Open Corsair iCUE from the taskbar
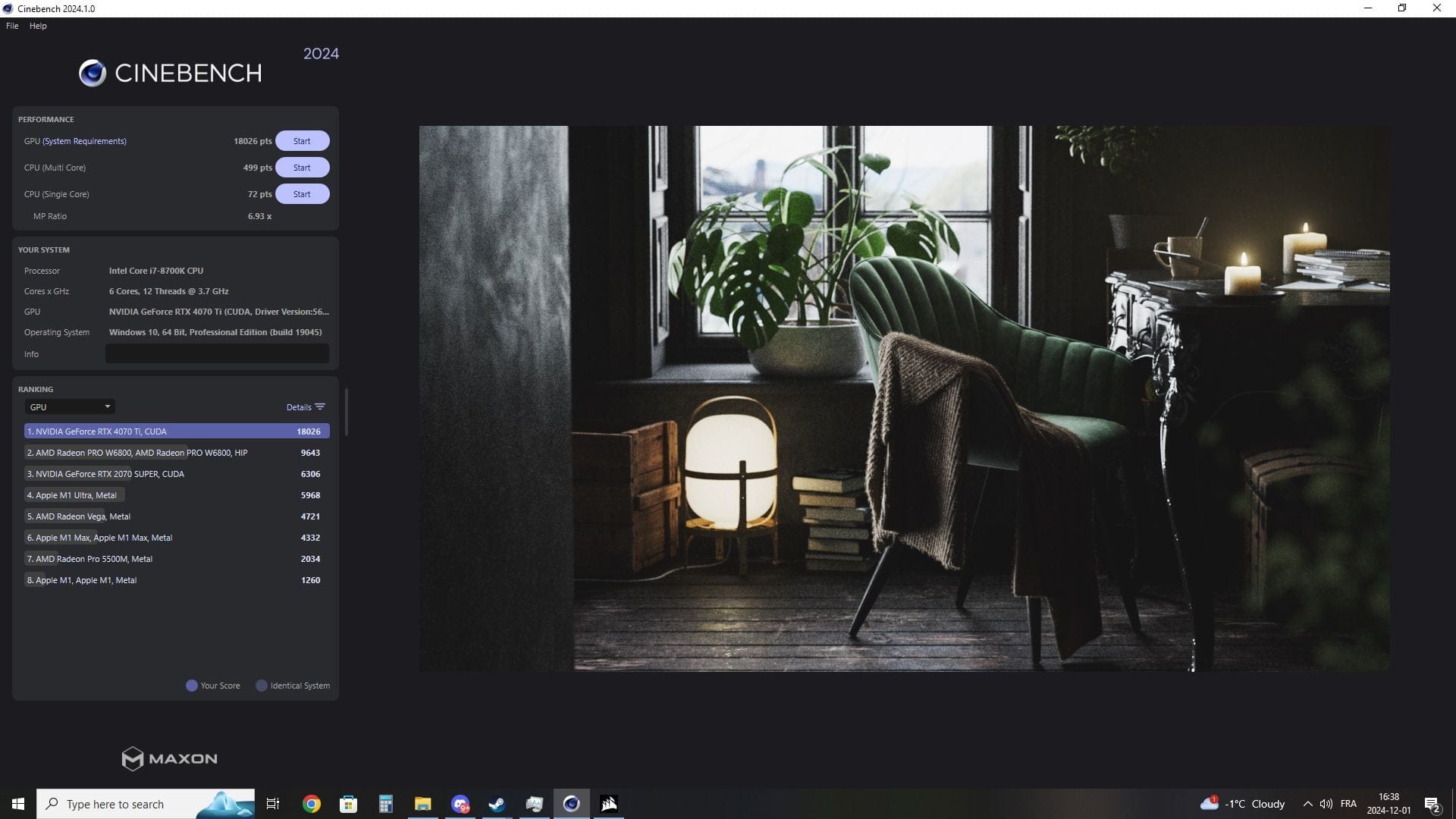The width and height of the screenshot is (1456, 819). (608, 804)
